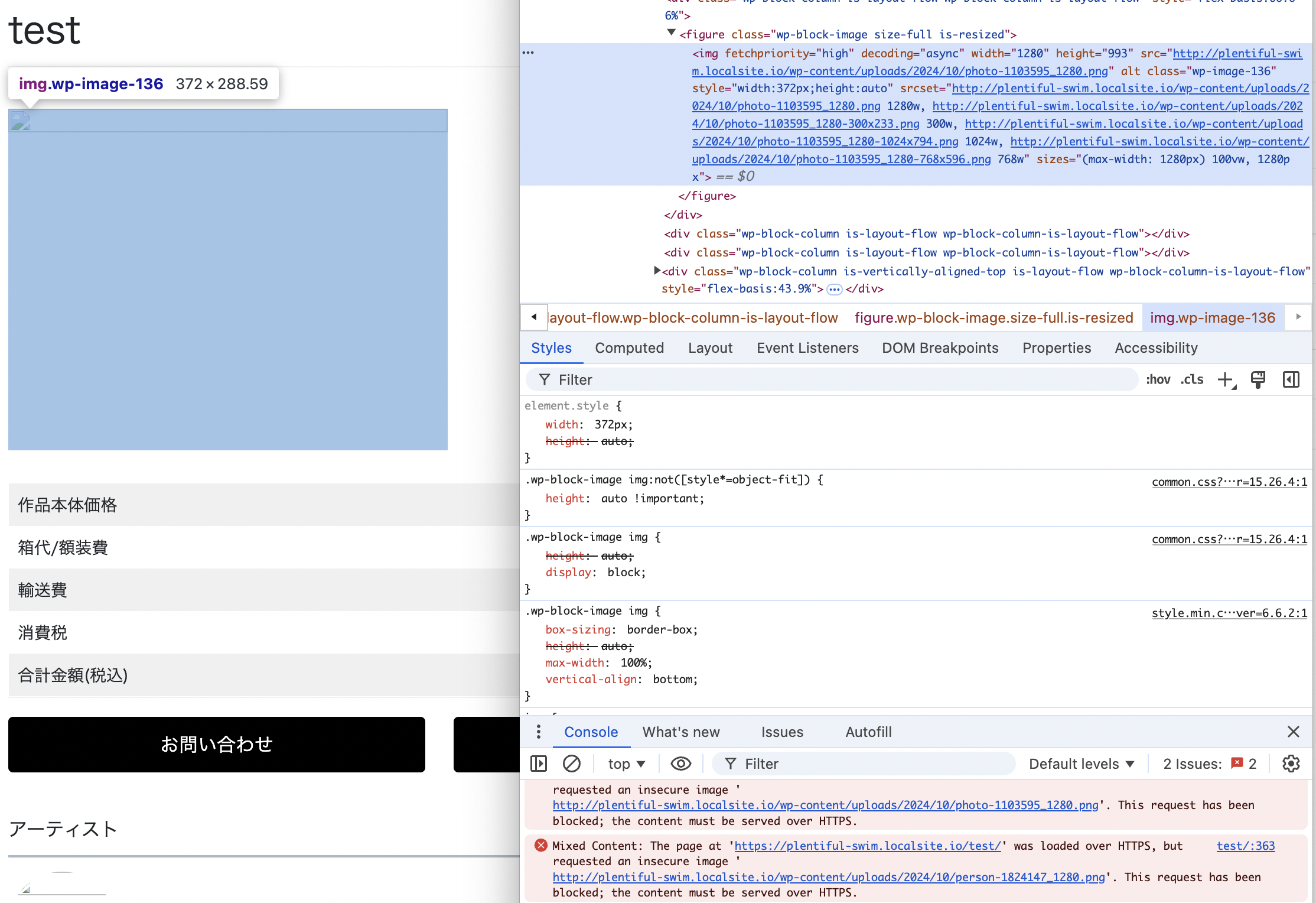Toggle the .cls element classes panel
1316x903 pixels.
coord(1192,380)
